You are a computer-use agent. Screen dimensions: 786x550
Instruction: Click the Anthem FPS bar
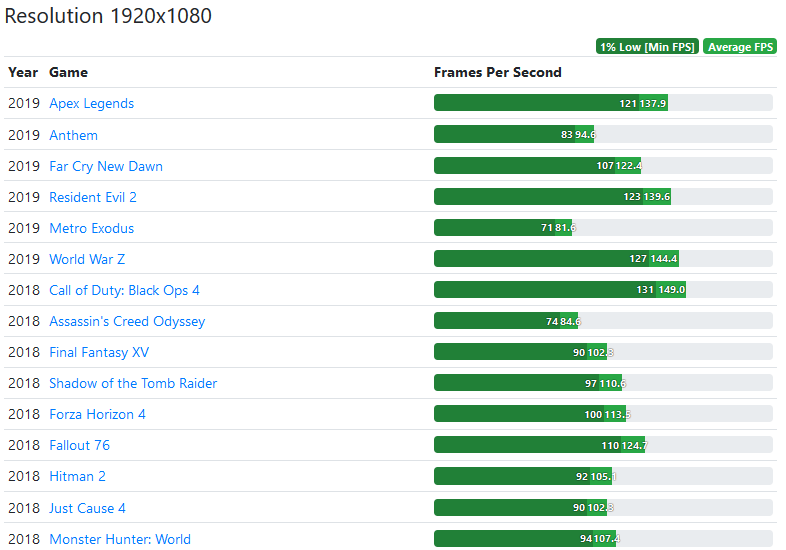(603, 134)
